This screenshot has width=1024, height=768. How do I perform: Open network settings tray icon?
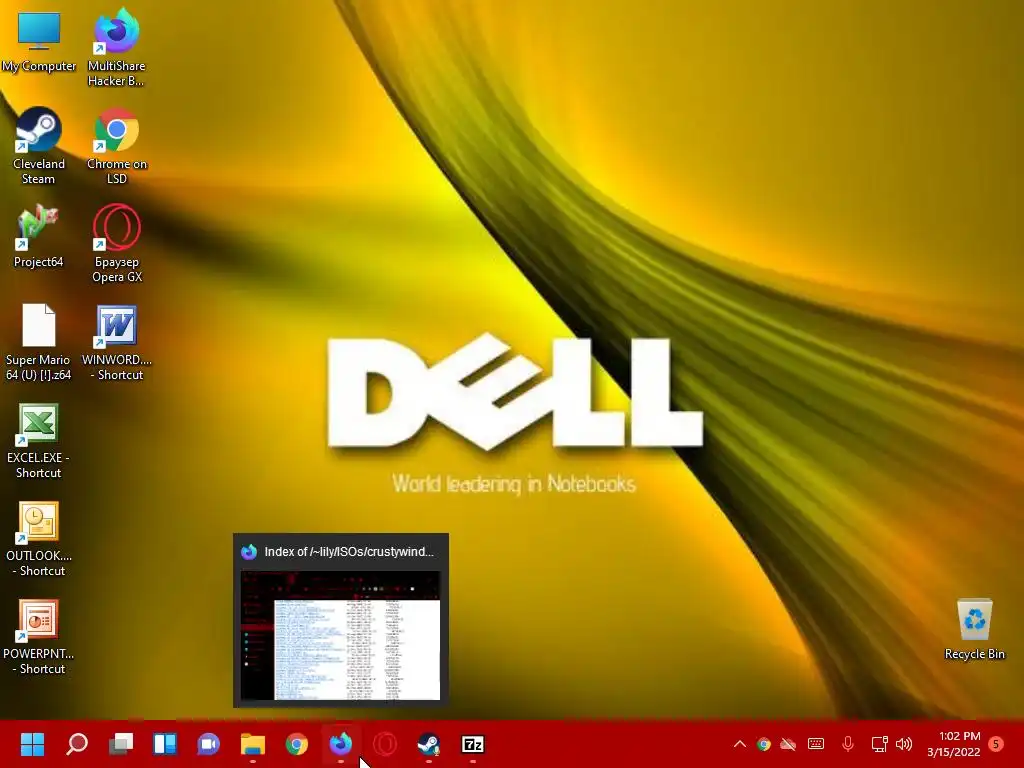(879, 744)
